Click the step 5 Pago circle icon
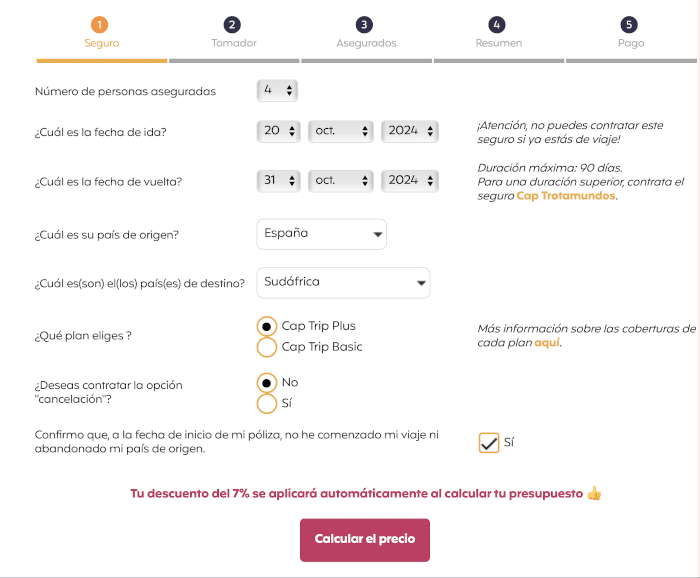700x578 pixels. coord(629,24)
